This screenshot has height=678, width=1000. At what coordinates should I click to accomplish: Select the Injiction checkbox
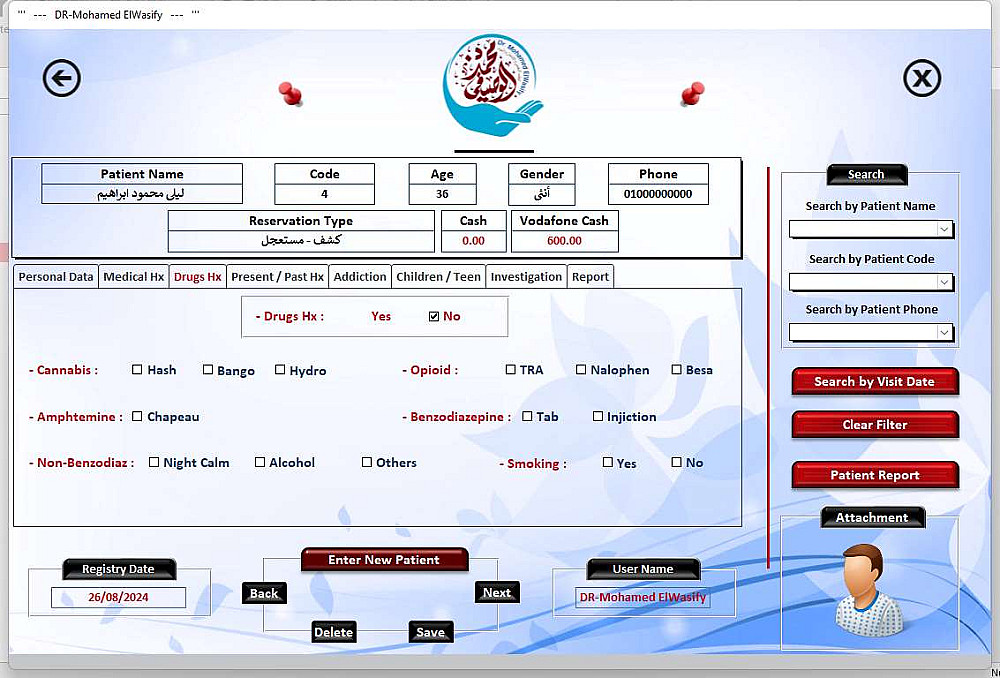pos(598,416)
